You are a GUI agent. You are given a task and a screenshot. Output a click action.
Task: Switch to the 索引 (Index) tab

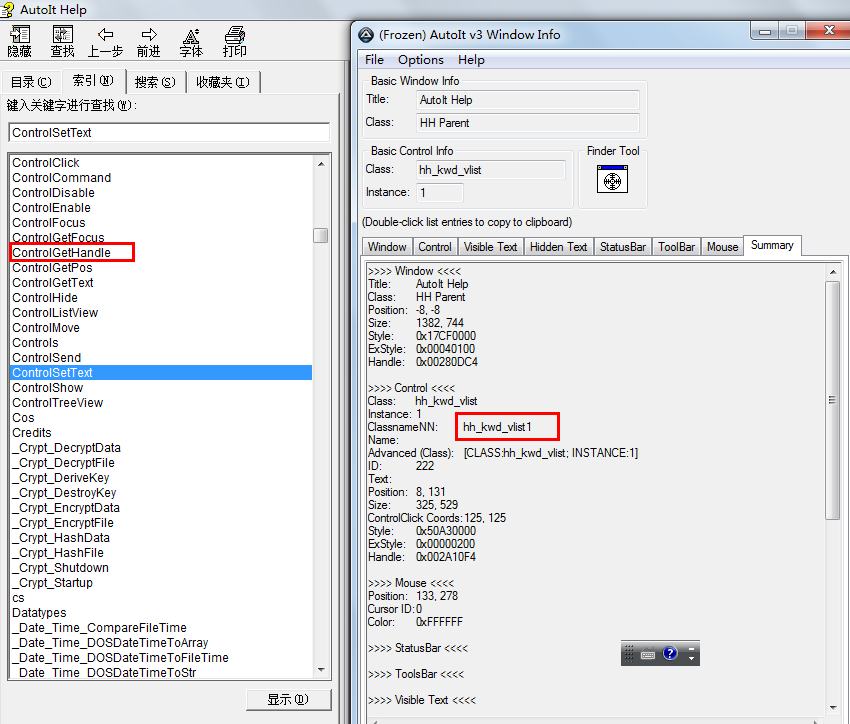[x=93, y=81]
